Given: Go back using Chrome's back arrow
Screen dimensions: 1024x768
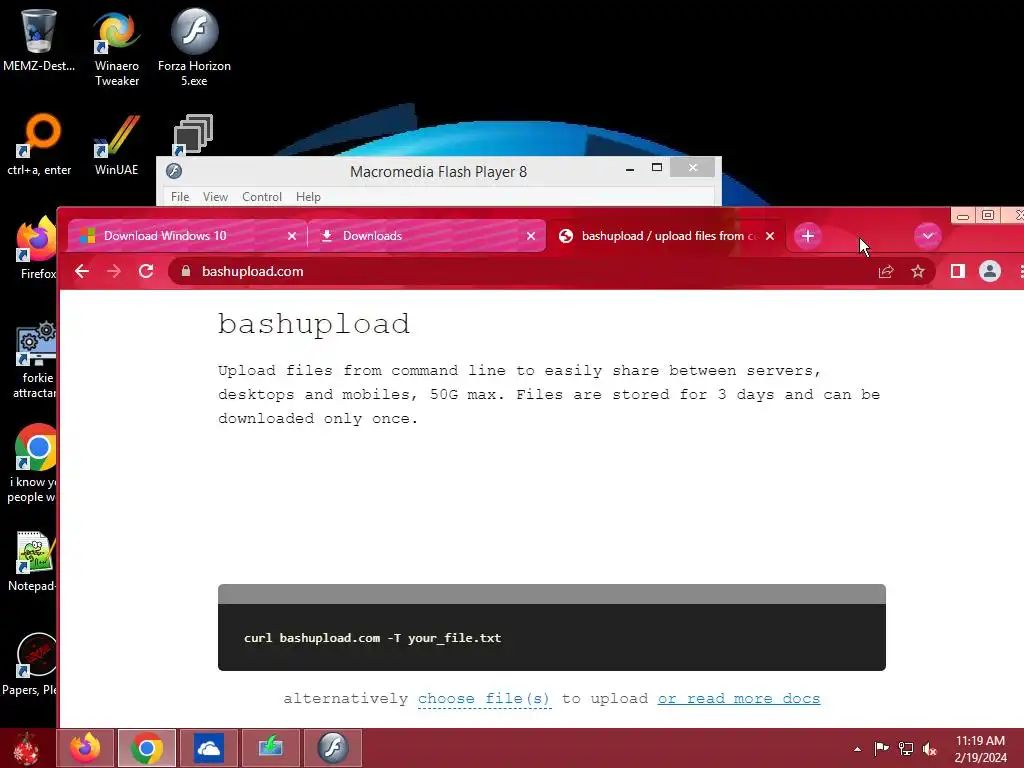Looking at the screenshot, I should point(82,271).
